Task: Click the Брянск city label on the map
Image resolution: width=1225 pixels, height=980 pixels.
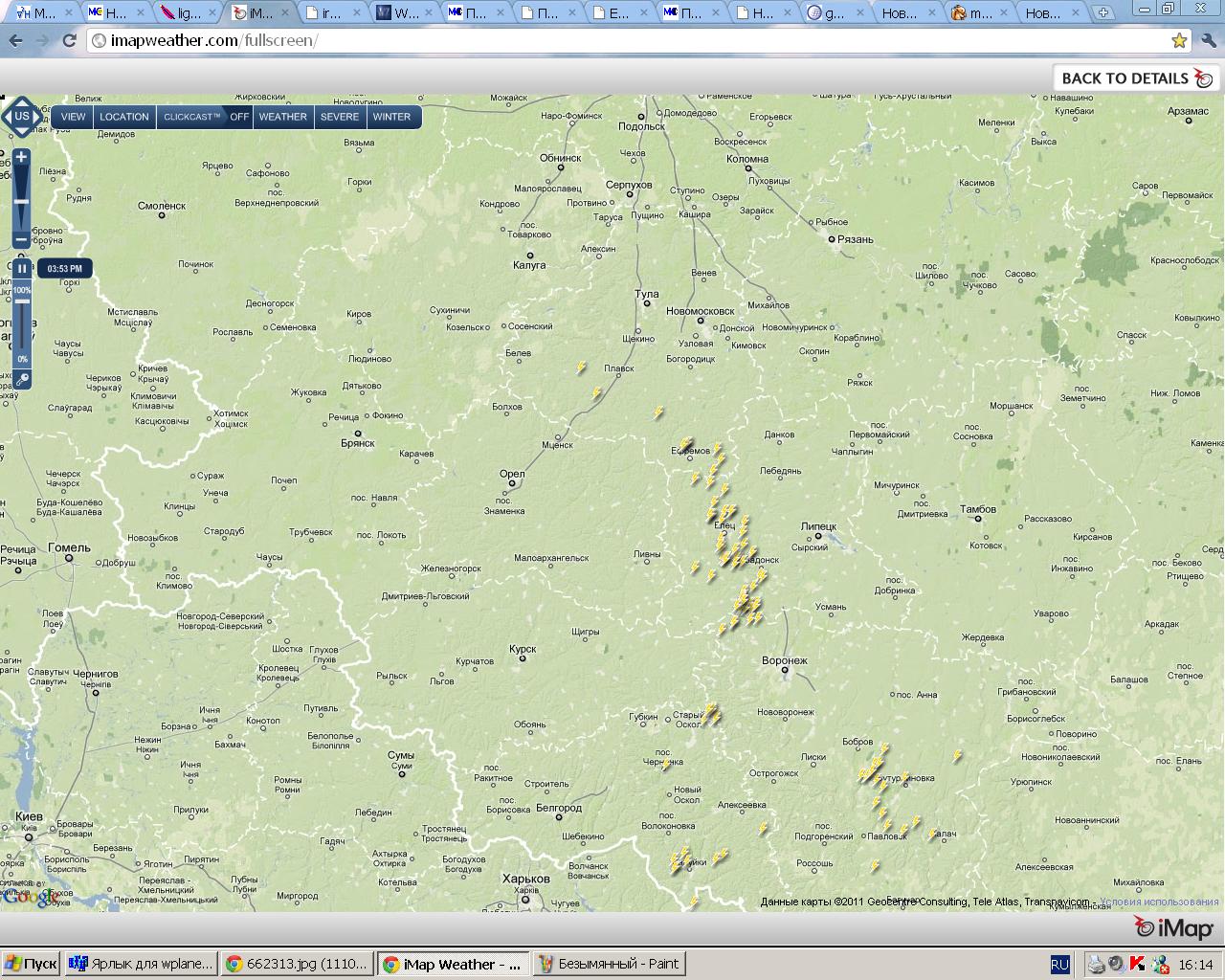Action: [x=357, y=443]
